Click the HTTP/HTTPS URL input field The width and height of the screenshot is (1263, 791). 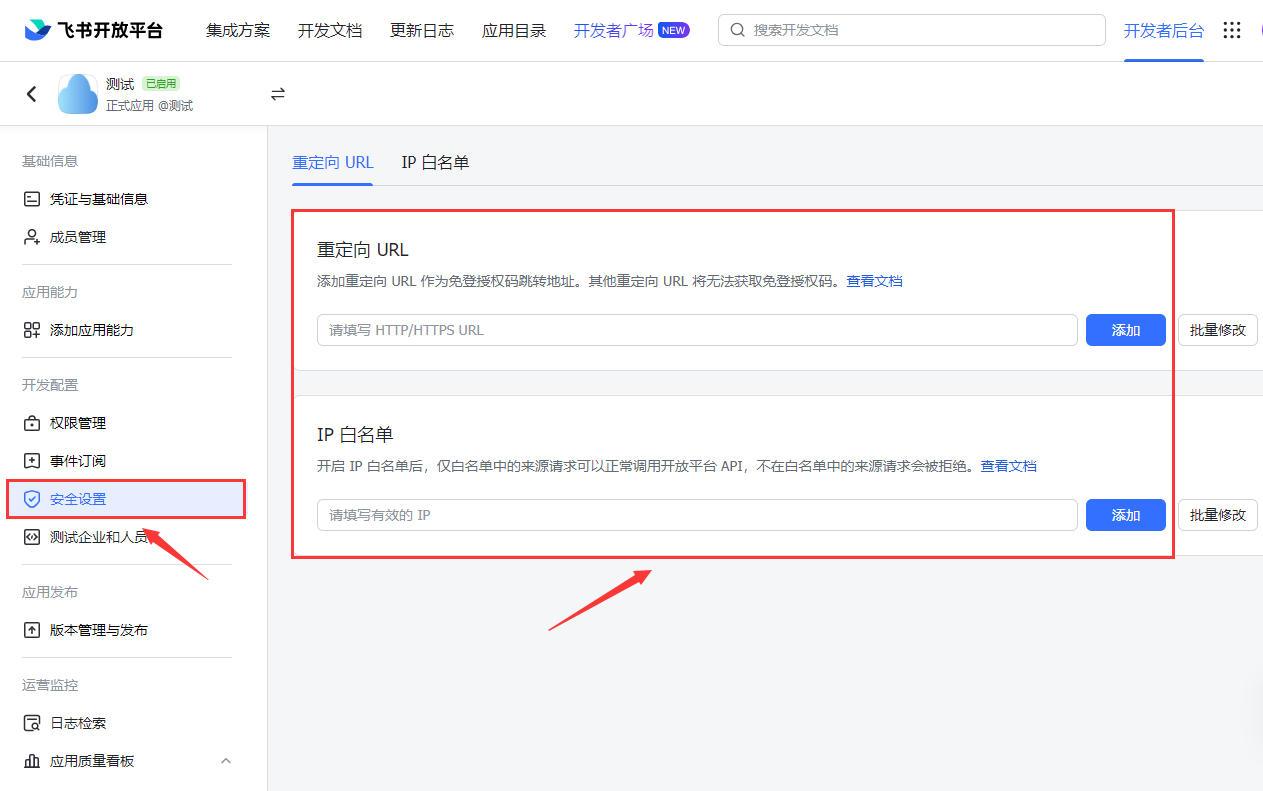click(696, 330)
